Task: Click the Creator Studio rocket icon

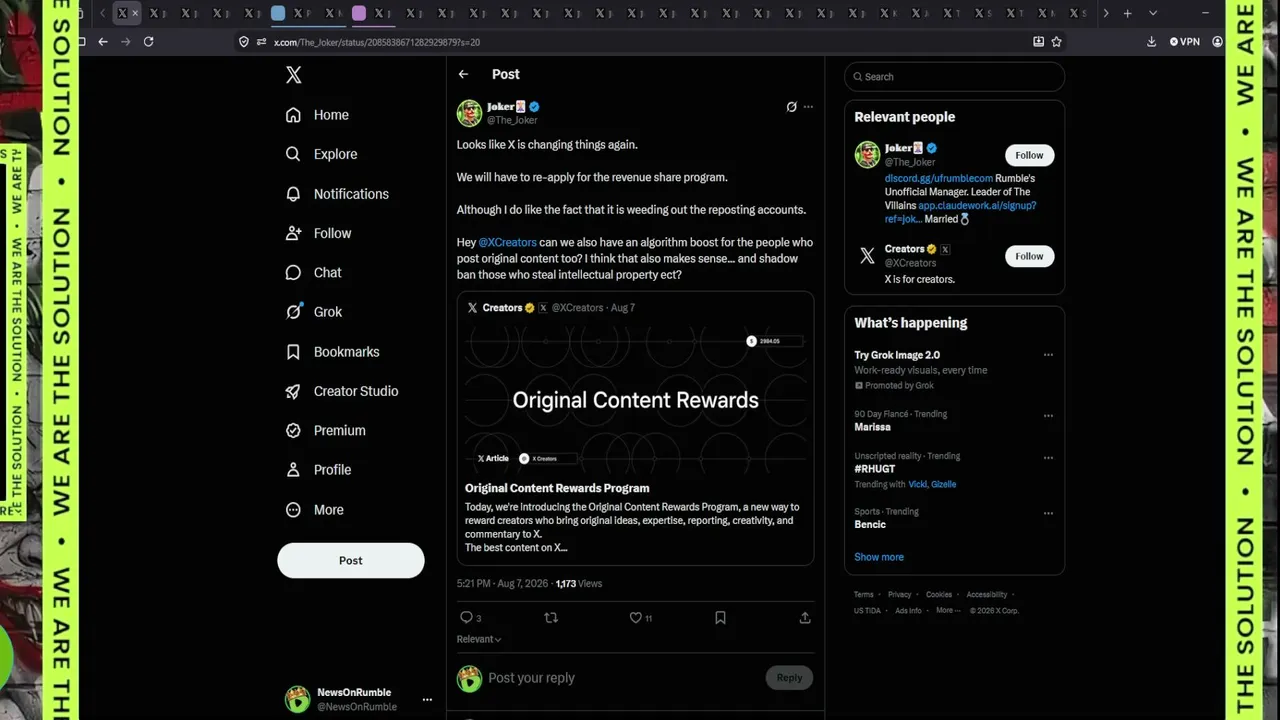Action: pyautogui.click(x=293, y=391)
